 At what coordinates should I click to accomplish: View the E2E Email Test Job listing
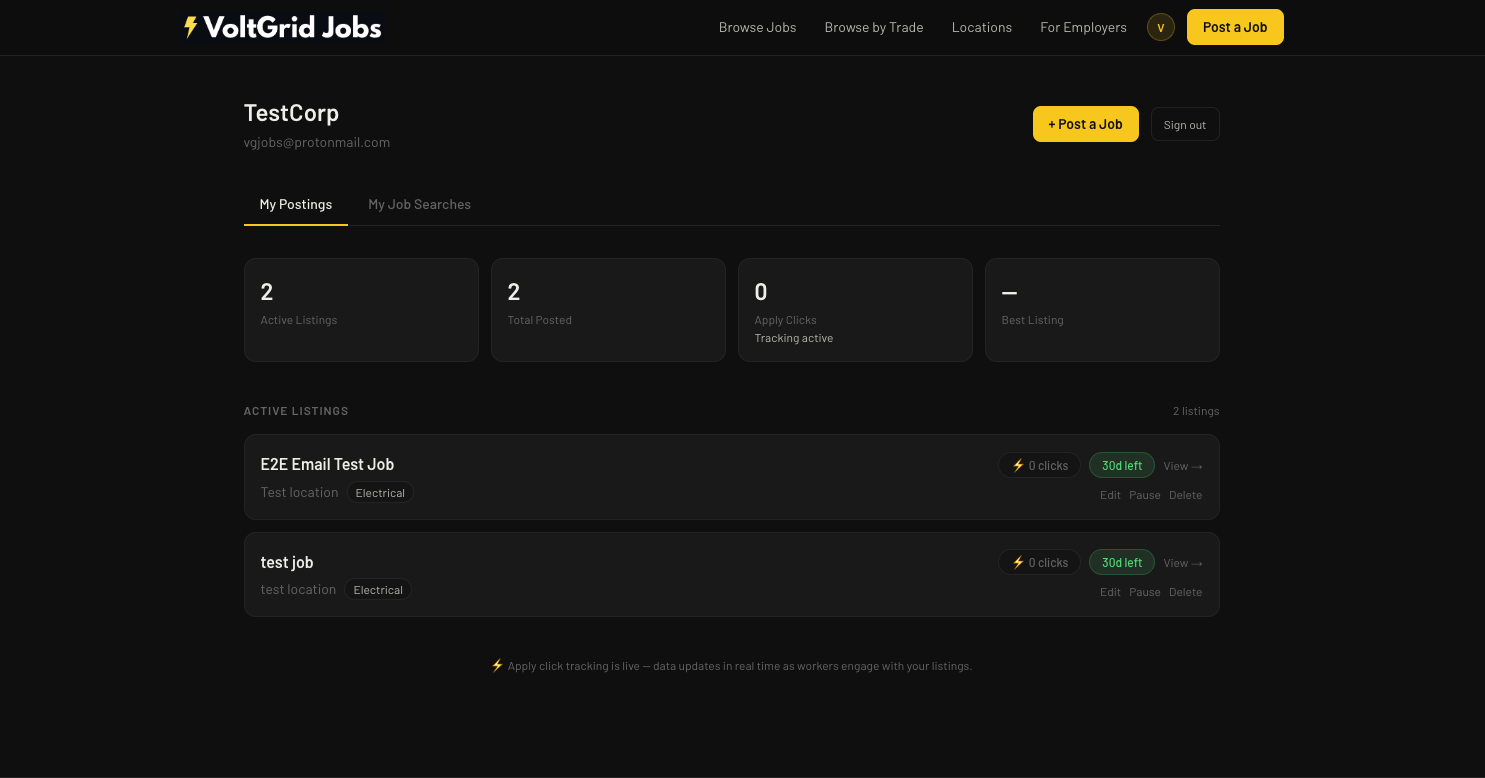click(1183, 466)
